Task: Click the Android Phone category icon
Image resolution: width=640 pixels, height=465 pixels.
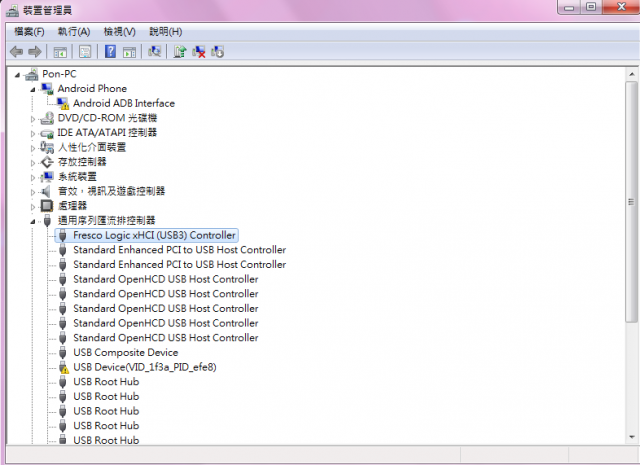Action: pos(47,89)
